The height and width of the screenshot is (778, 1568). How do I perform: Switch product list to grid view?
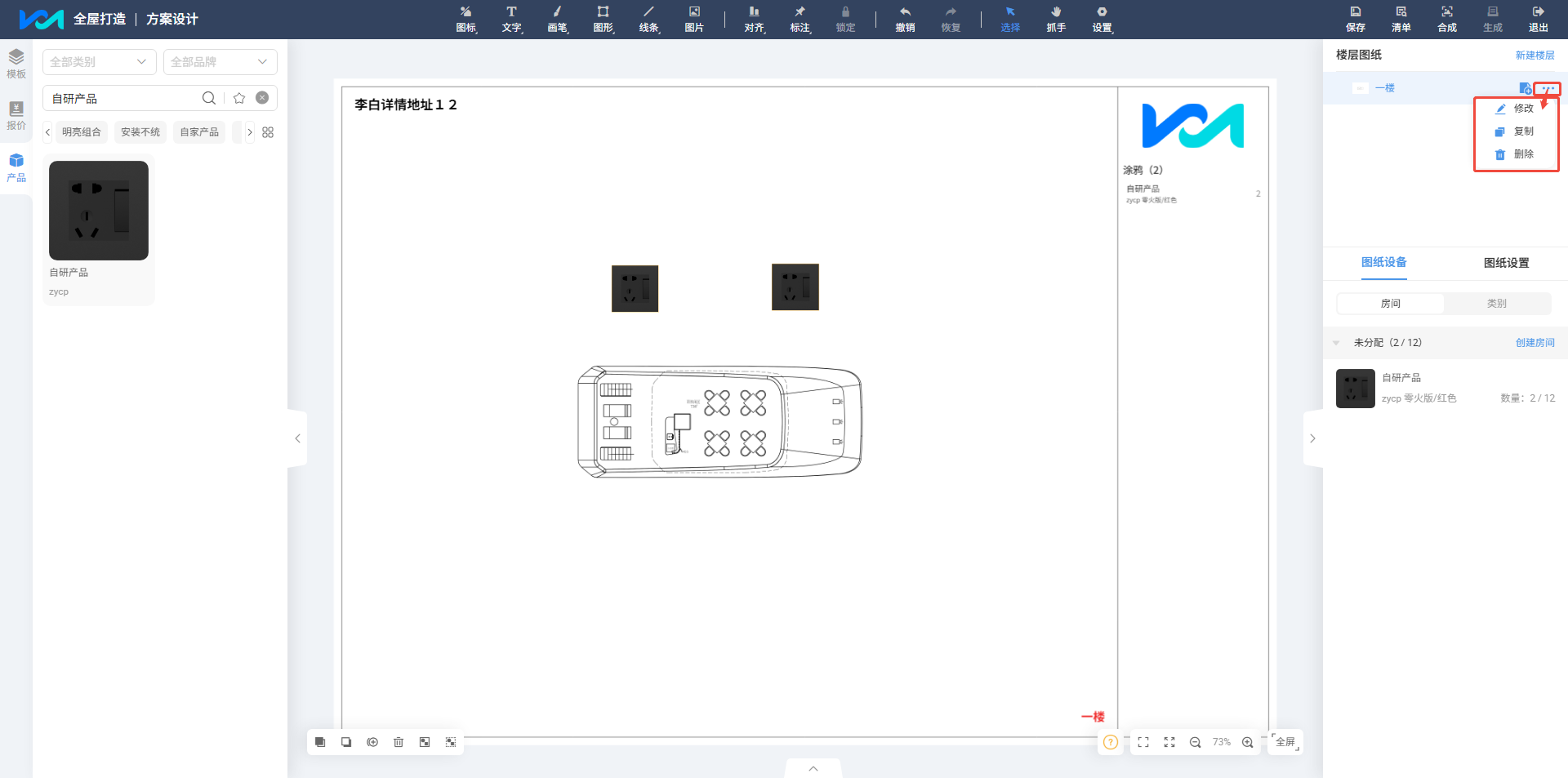click(268, 132)
